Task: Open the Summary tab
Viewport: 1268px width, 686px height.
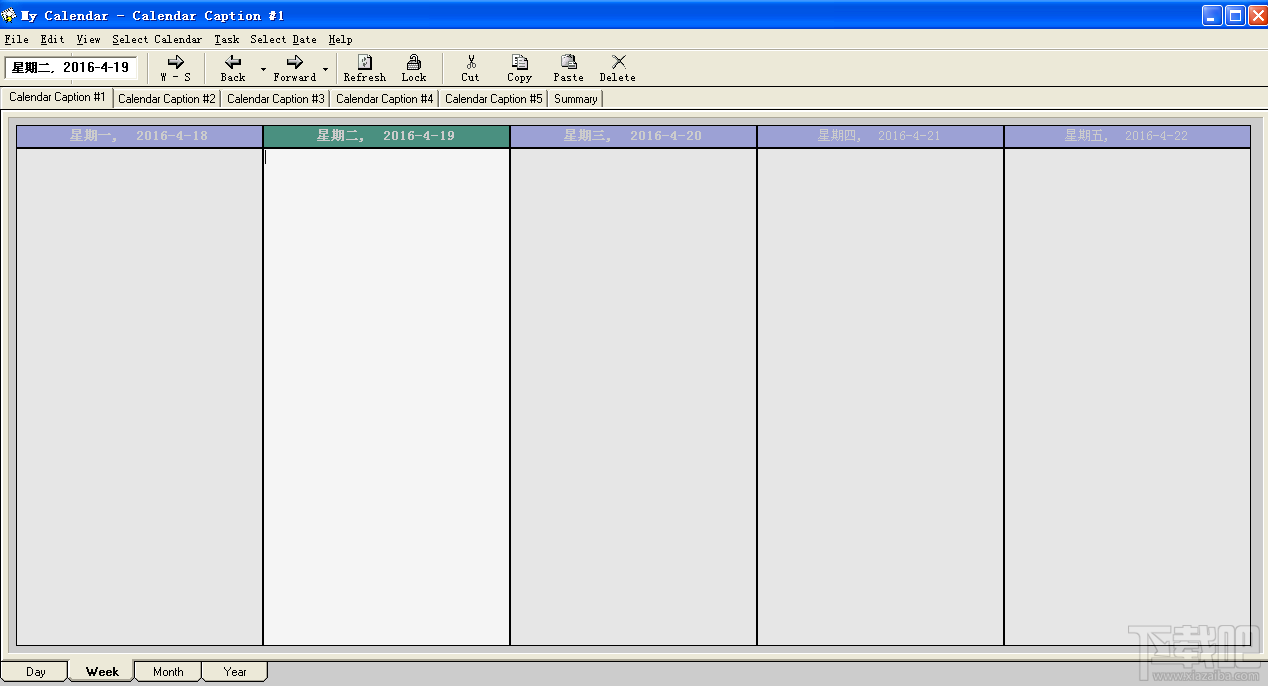Action: (575, 98)
